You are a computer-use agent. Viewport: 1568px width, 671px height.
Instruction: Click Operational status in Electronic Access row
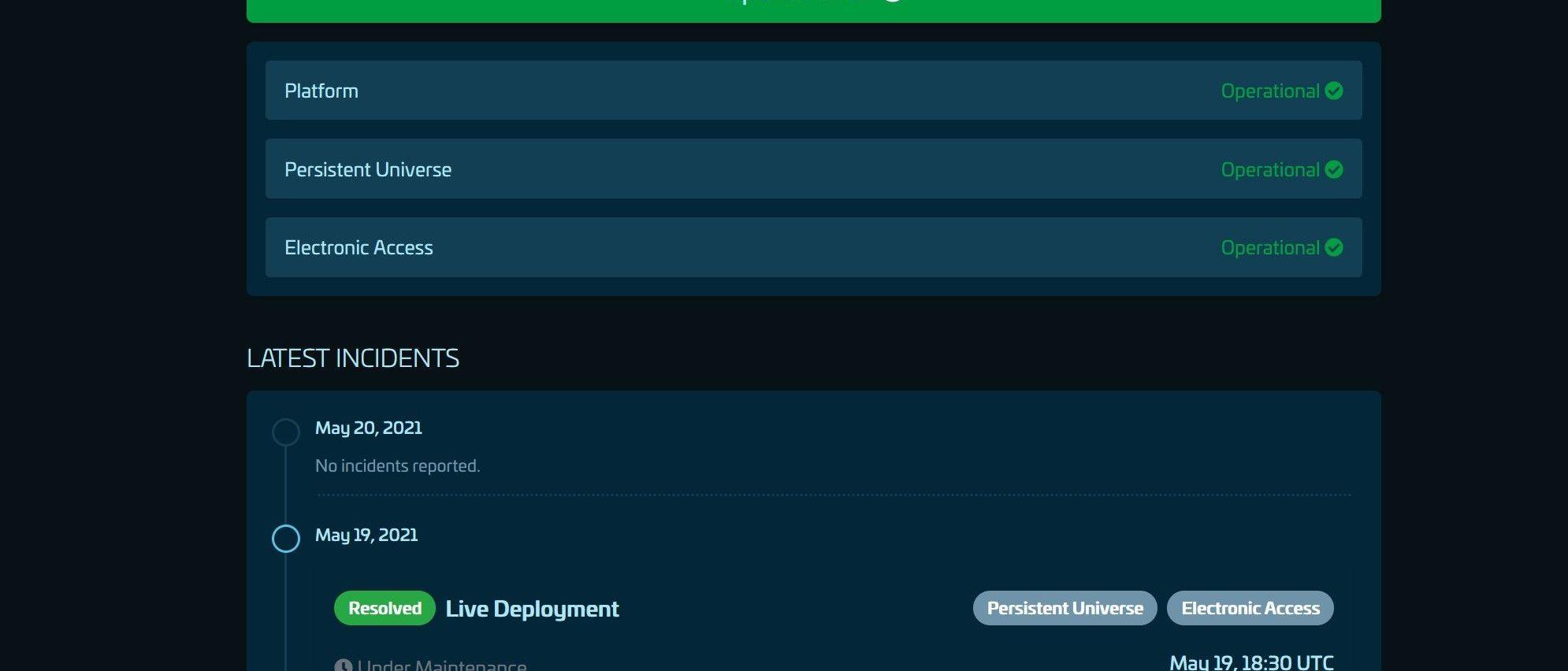pos(1269,247)
